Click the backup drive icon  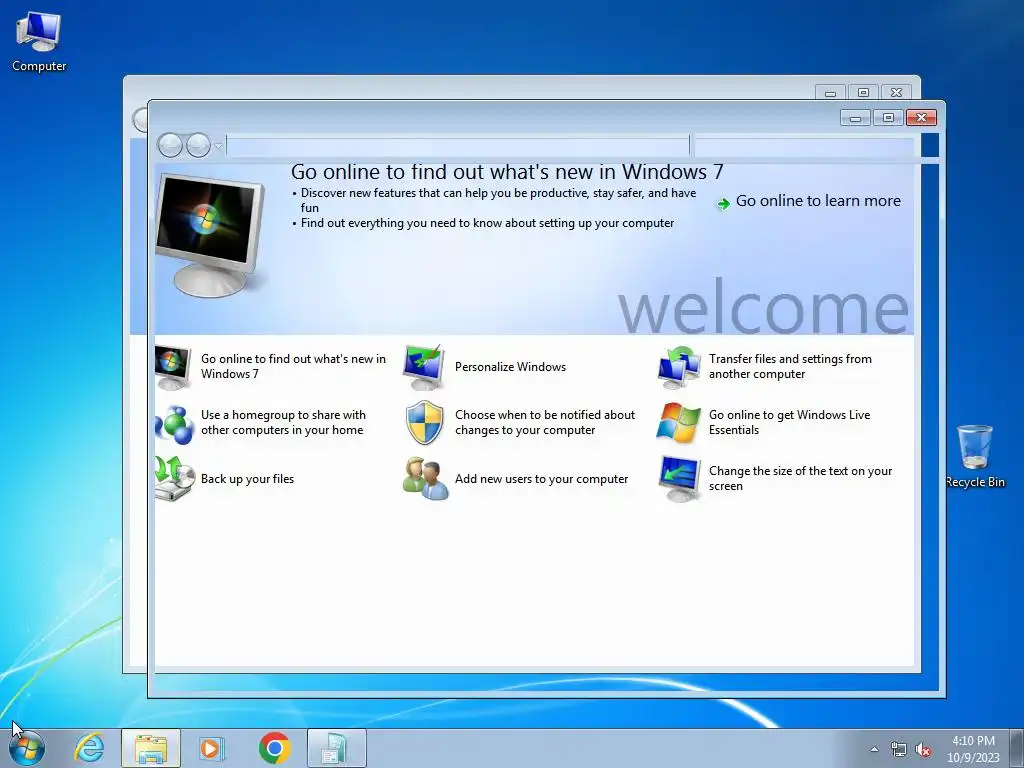pyautogui.click(x=174, y=479)
